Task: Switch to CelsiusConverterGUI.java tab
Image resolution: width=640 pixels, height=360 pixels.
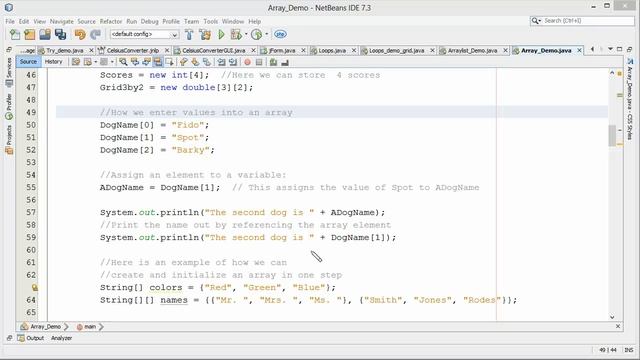Action: coord(213,51)
